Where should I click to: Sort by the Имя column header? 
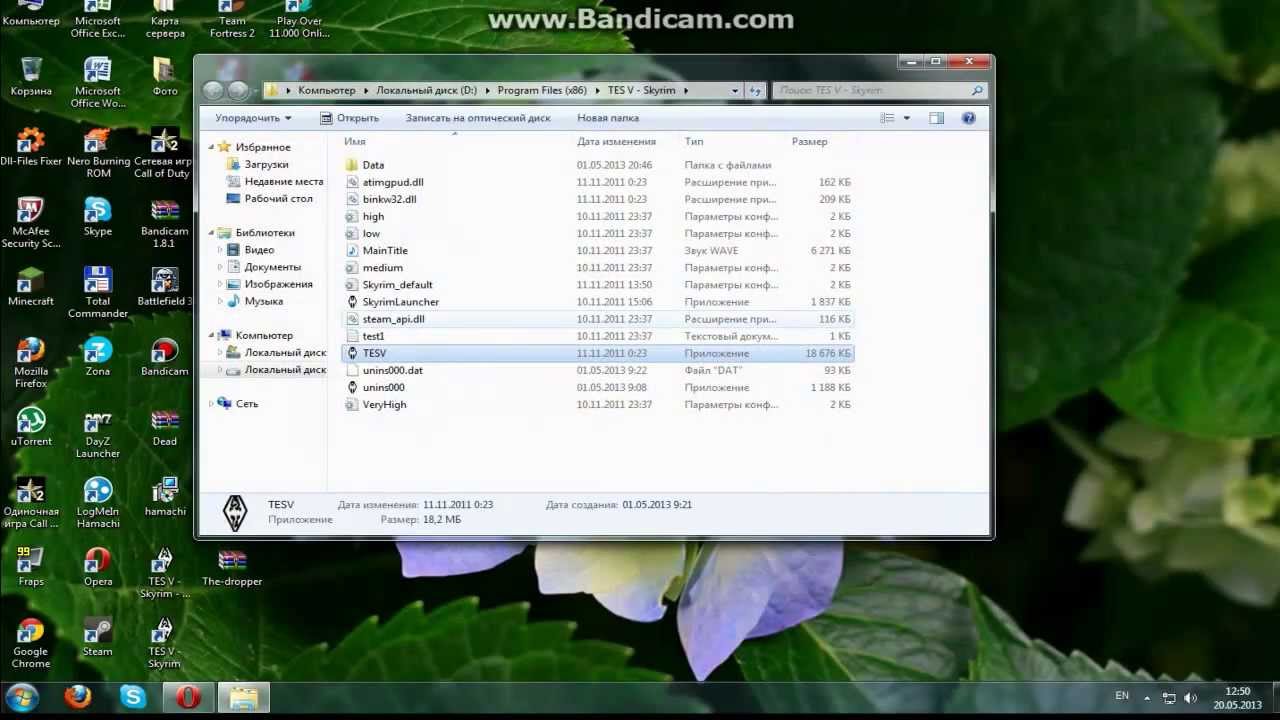pos(354,142)
